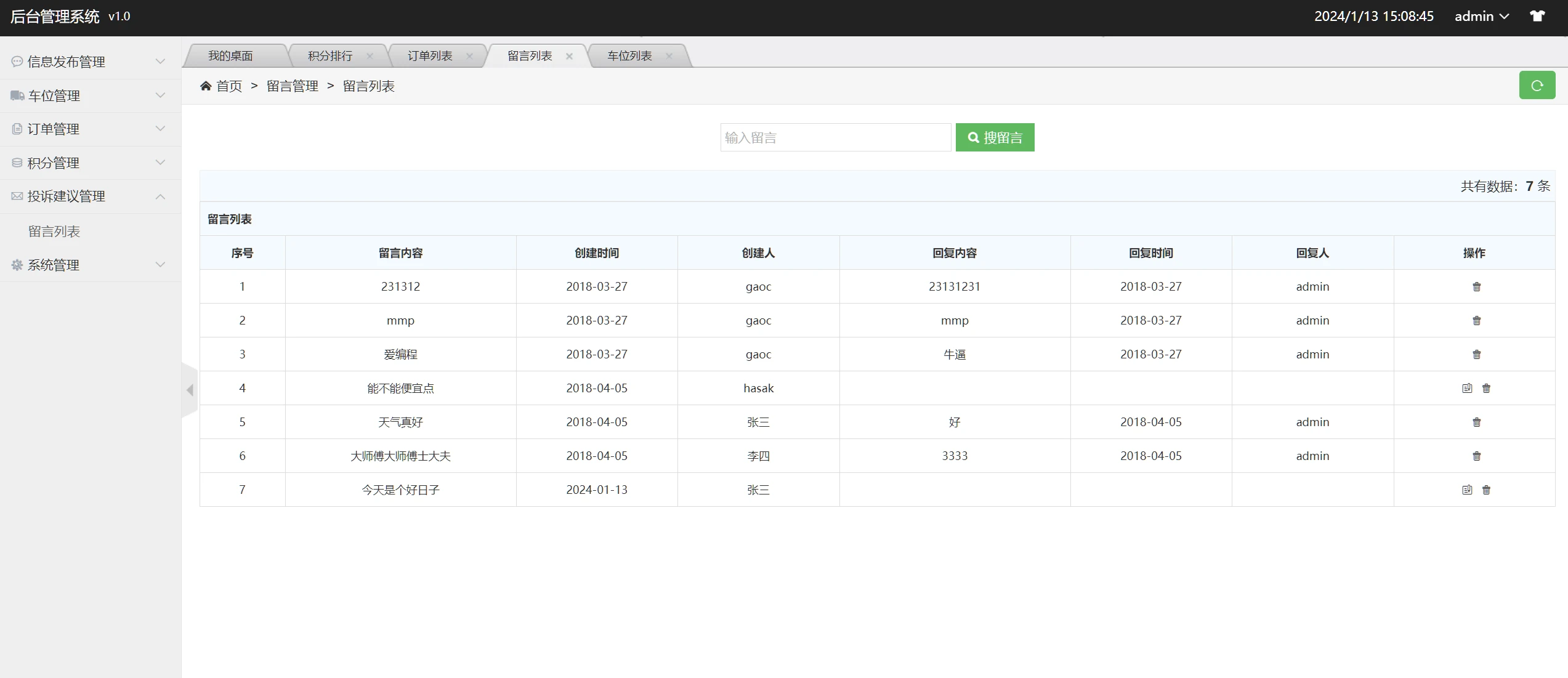Reply to the 能不能便宜点 message
Image resolution: width=1568 pixels, height=678 pixels.
(1467, 388)
